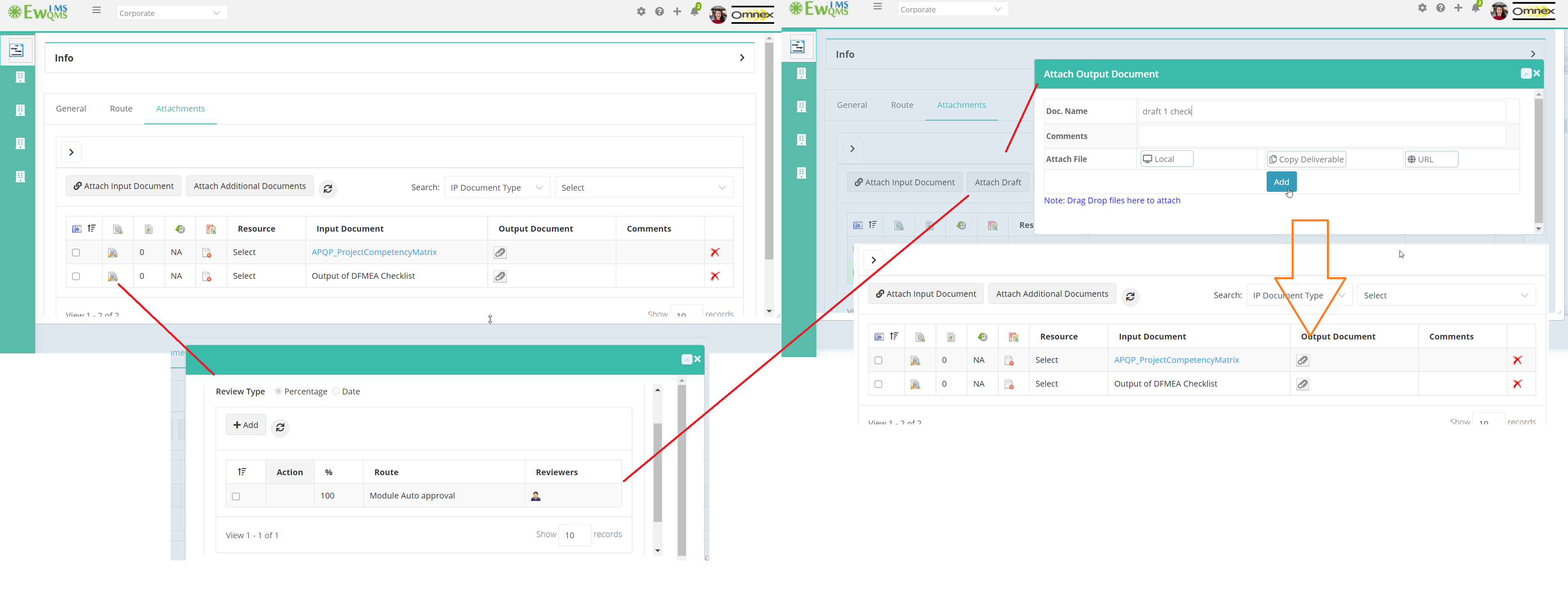Screen dimensions: 1568x592
Task: Click Doc. Name field containing draft 1 check
Action: pyautogui.click(x=1322, y=111)
